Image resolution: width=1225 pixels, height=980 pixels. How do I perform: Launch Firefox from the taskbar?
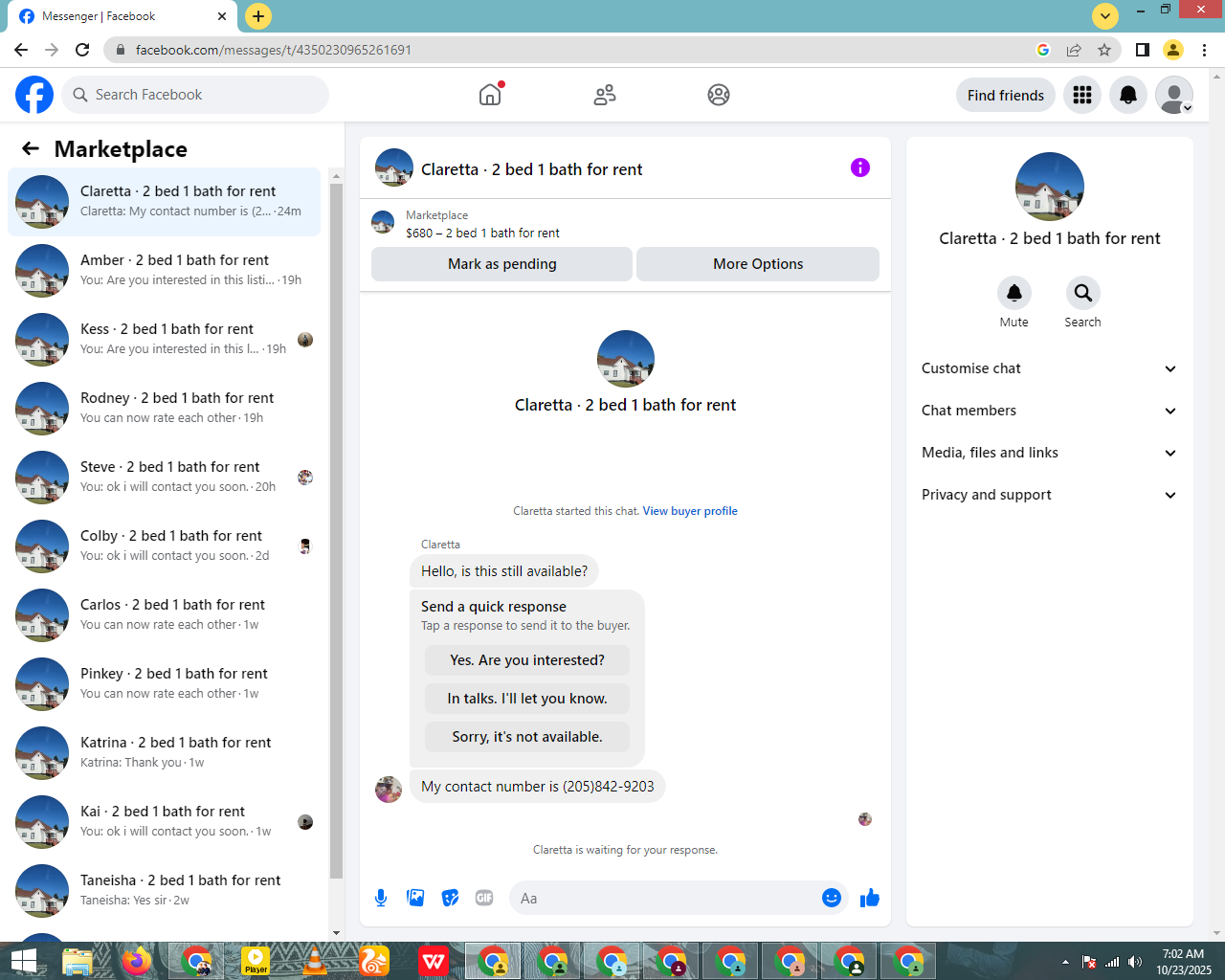[137, 961]
